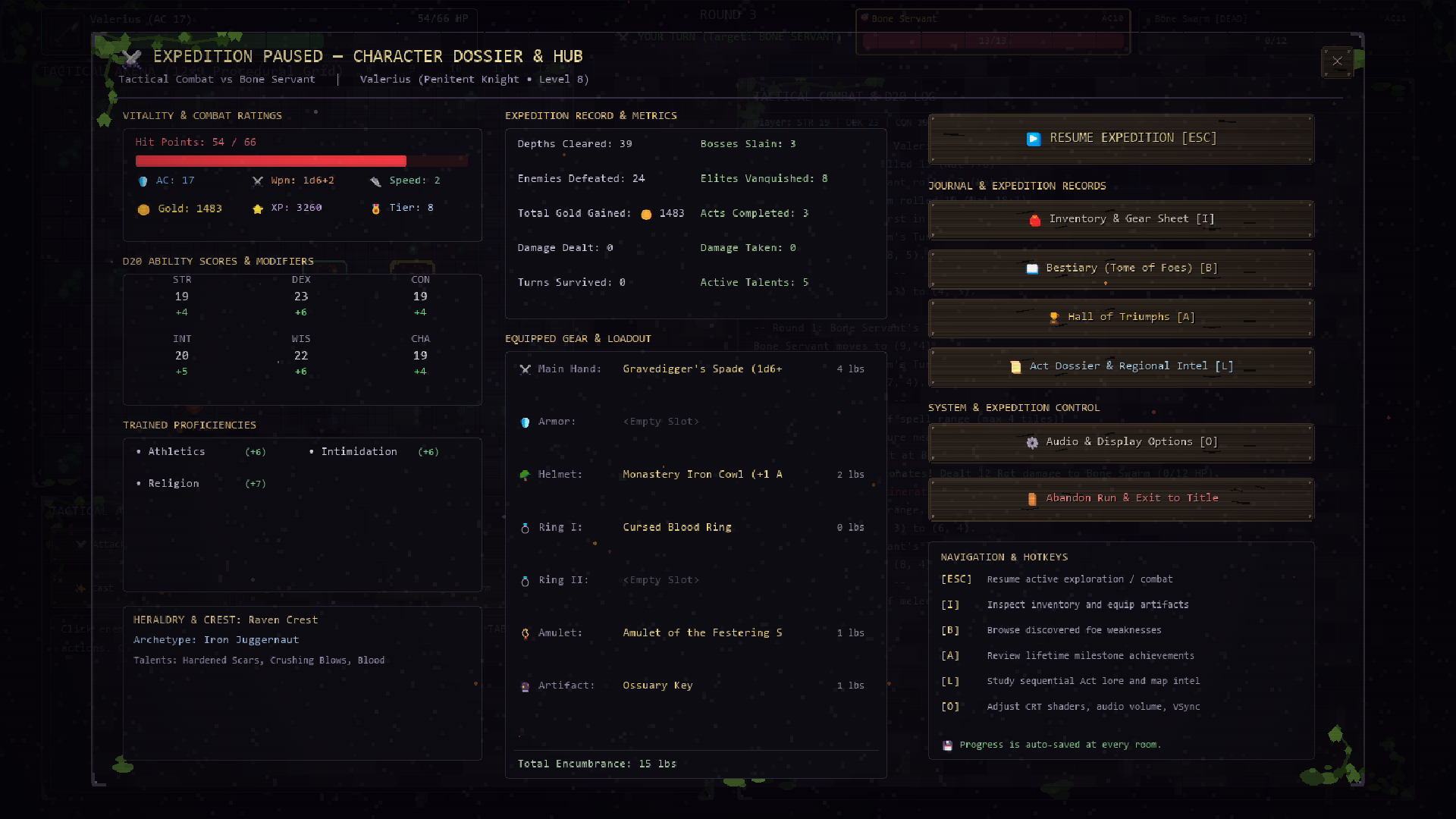Viewport: 1456px width, 819px height.
Task: Close the character dossier window
Action: pyautogui.click(x=1337, y=61)
